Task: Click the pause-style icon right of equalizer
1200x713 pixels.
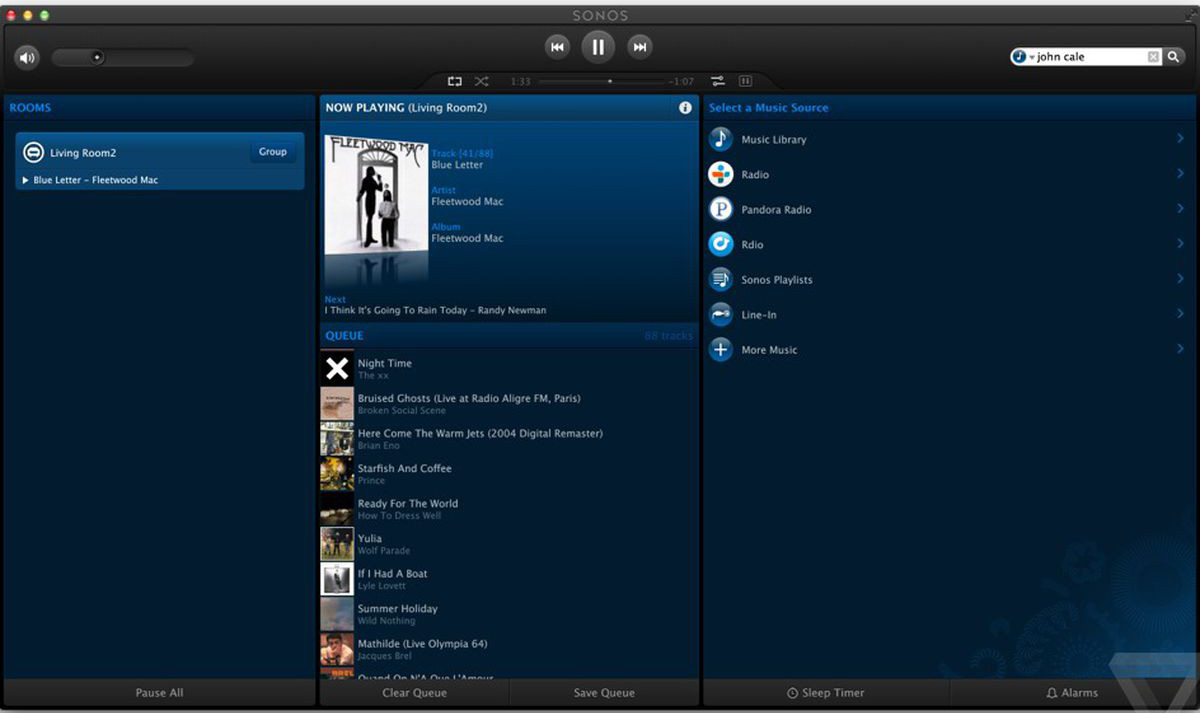Action: pyautogui.click(x=745, y=81)
